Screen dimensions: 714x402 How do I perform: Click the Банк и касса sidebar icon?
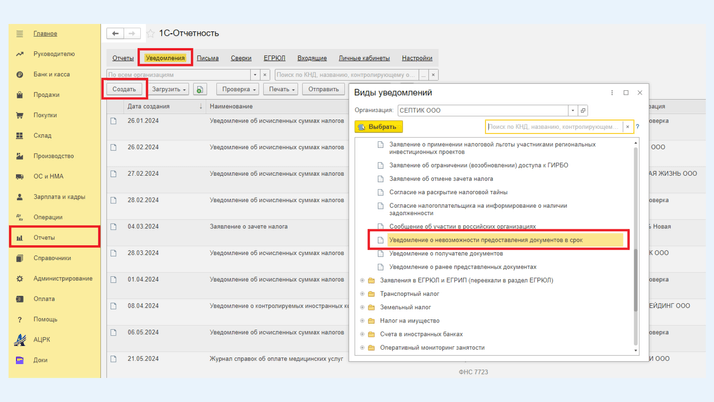[20, 75]
